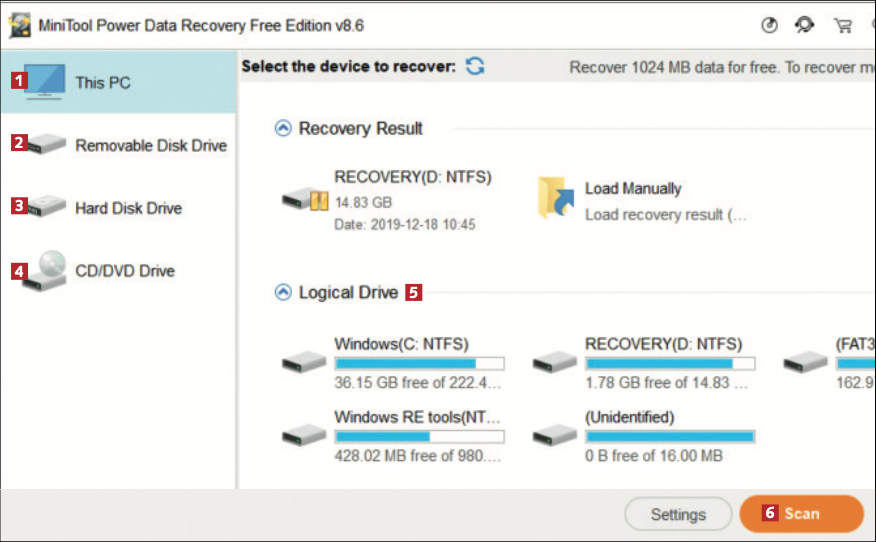Screen dimensions: 876x542
Task: Click the refresh device list icon
Action: (476, 67)
